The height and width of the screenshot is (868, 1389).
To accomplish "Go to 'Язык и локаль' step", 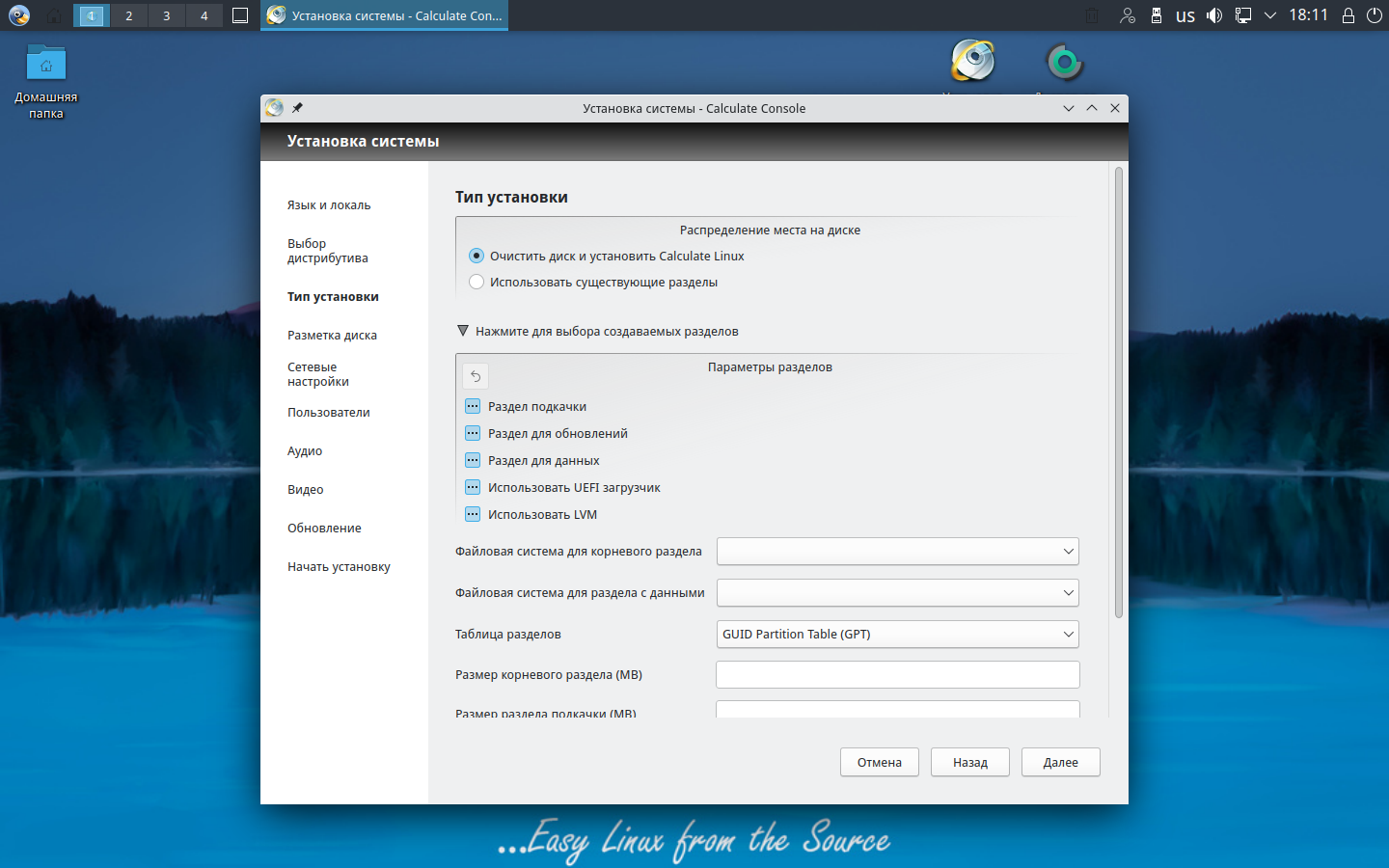I will click(329, 204).
